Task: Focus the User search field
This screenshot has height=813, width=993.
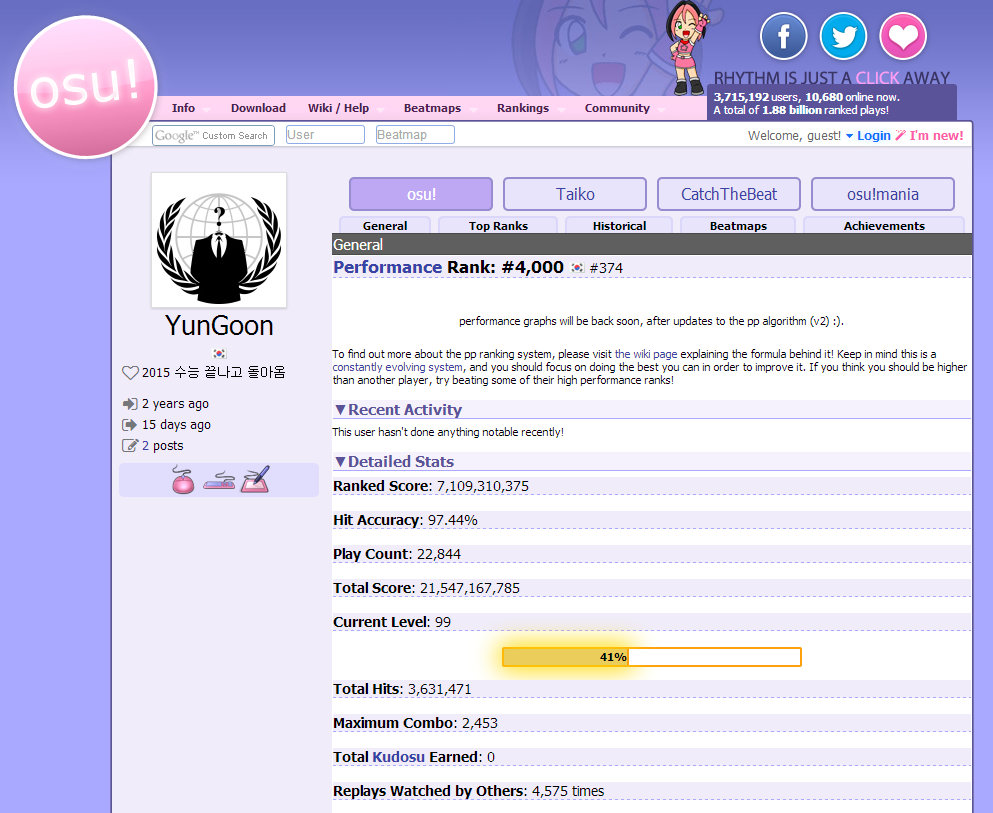Action: 326,135
